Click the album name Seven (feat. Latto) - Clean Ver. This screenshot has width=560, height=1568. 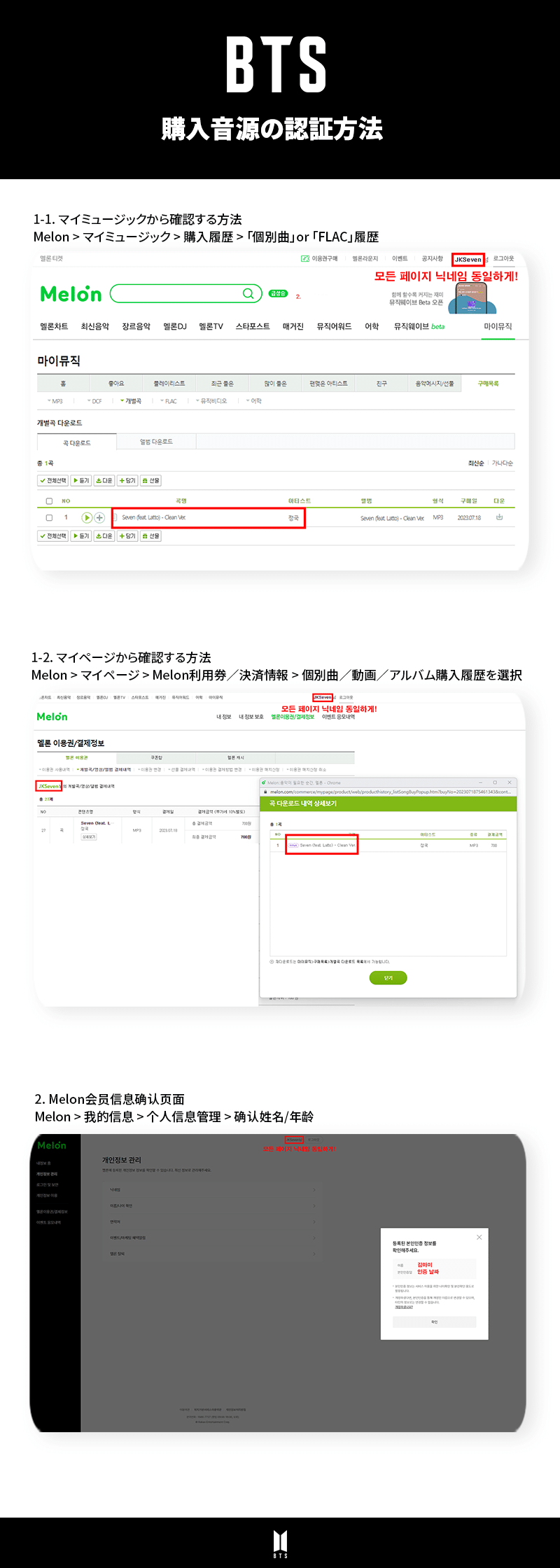392,518
